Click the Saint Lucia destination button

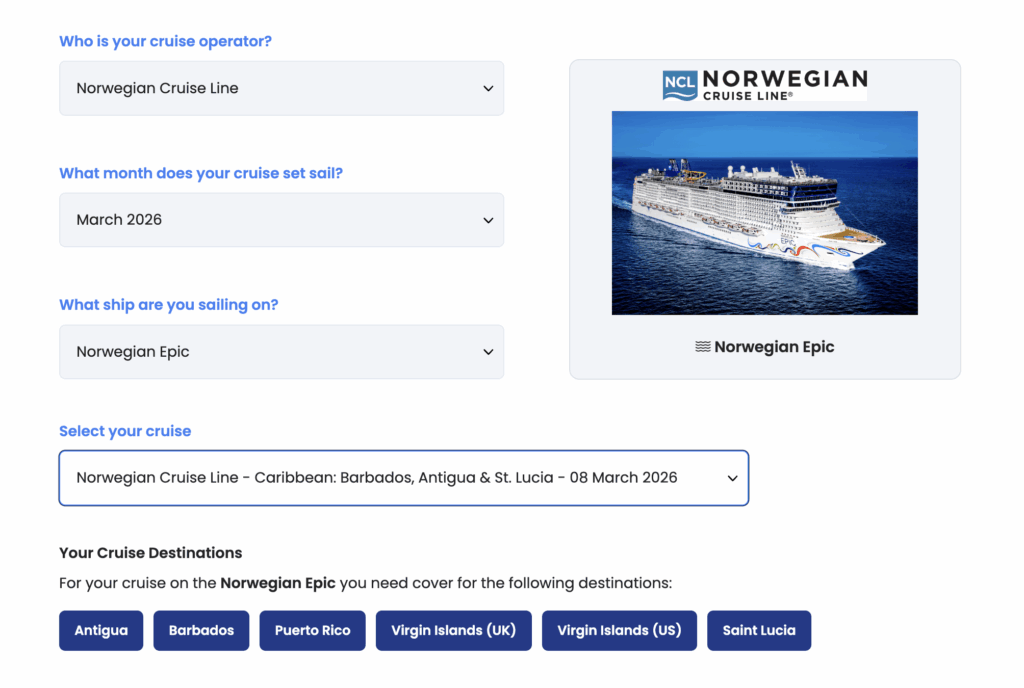point(759,631)
